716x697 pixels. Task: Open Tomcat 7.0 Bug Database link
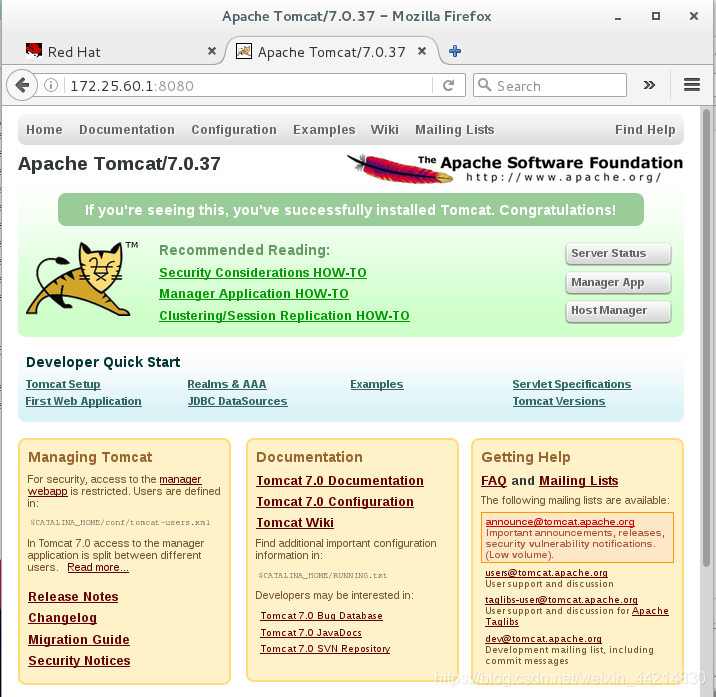[x=321, y=616]
